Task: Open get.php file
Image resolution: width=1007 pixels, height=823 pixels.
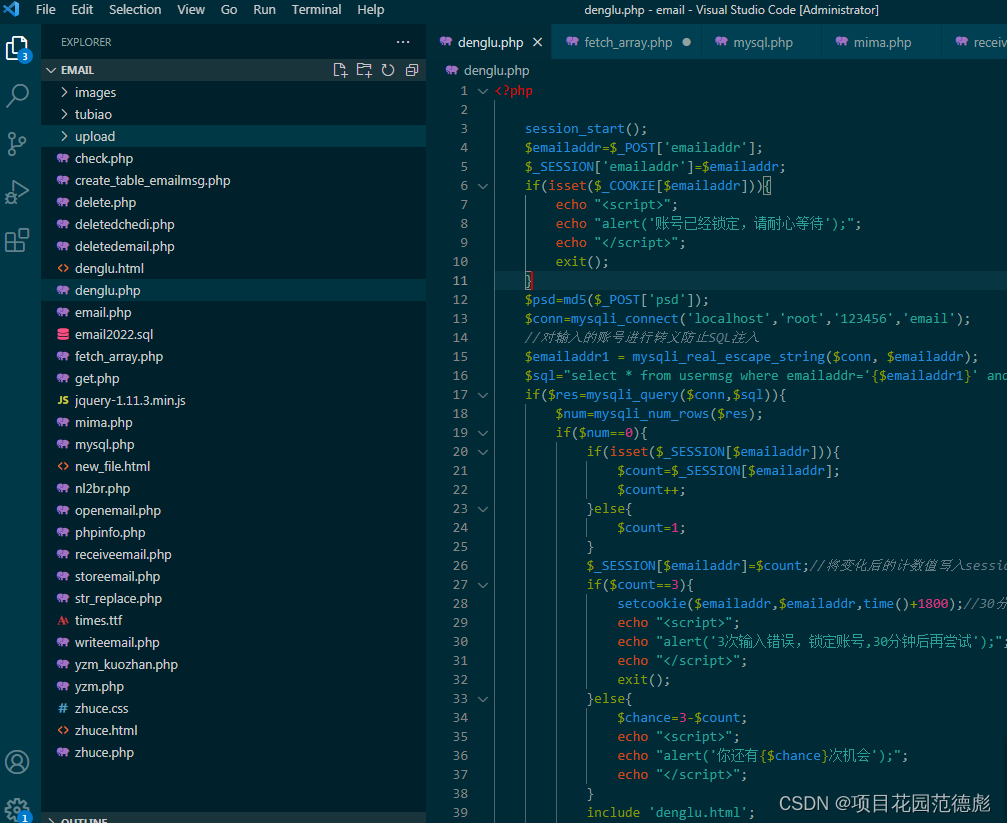Action: coord(233,378)
